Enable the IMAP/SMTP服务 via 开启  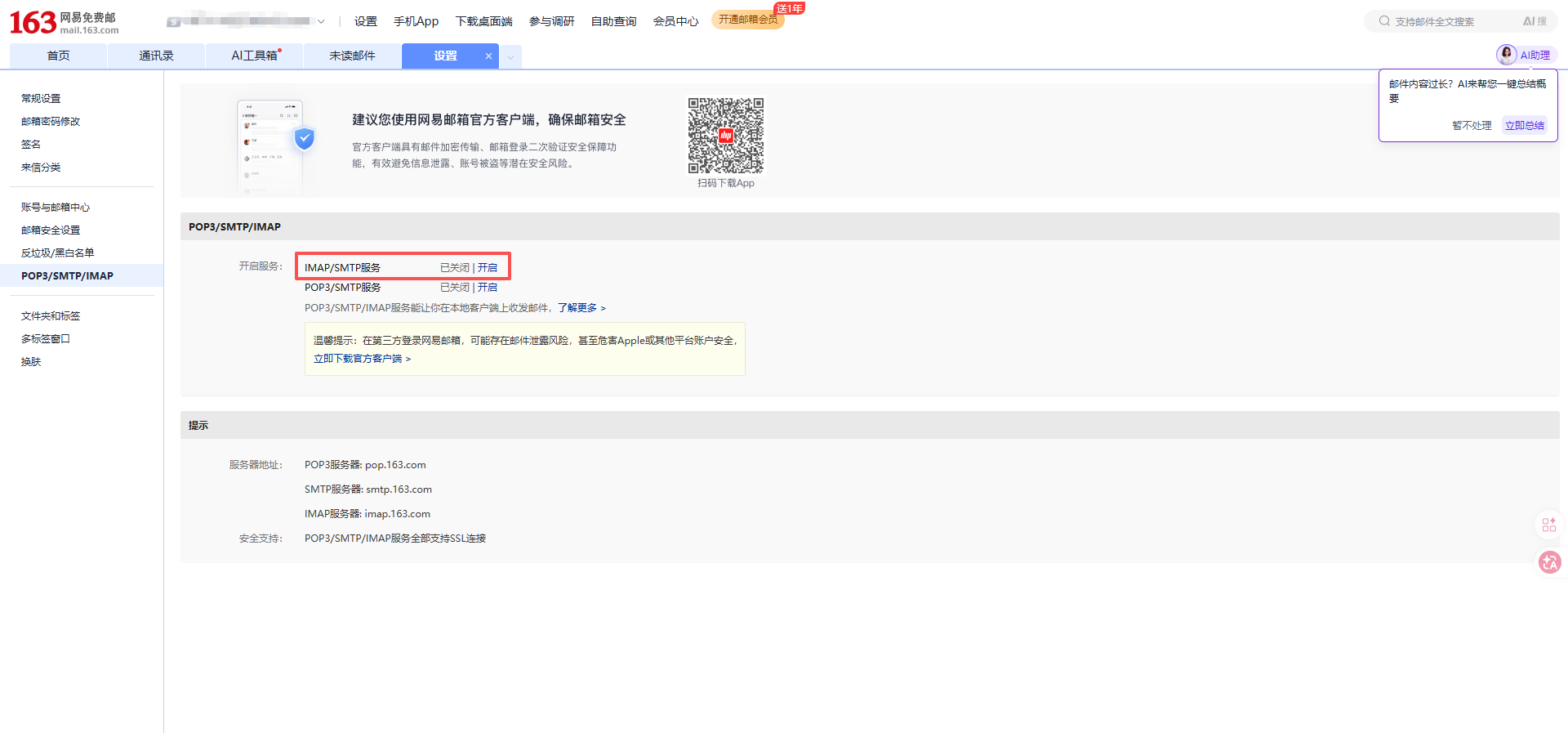tap(488, 267)
